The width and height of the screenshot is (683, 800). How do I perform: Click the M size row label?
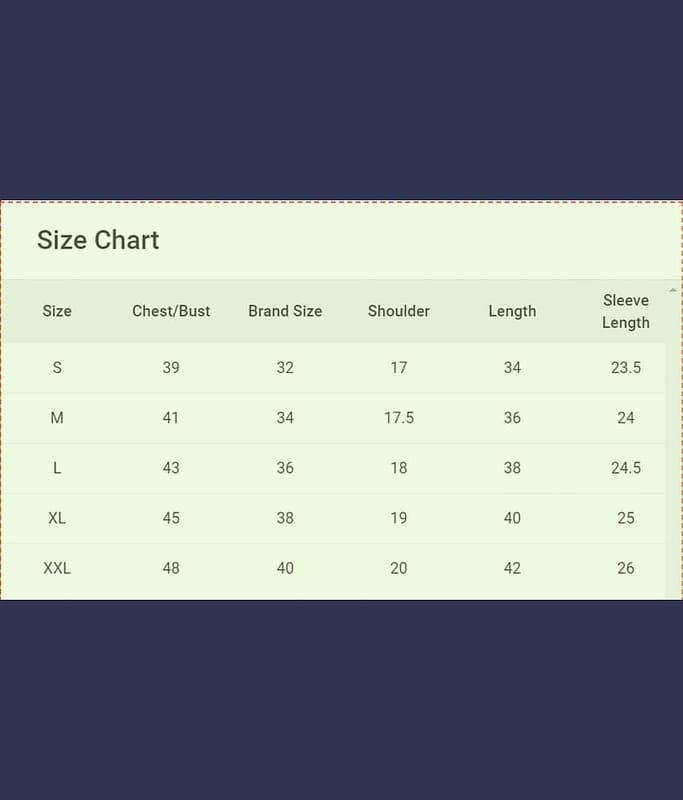(x=57, y=418)
